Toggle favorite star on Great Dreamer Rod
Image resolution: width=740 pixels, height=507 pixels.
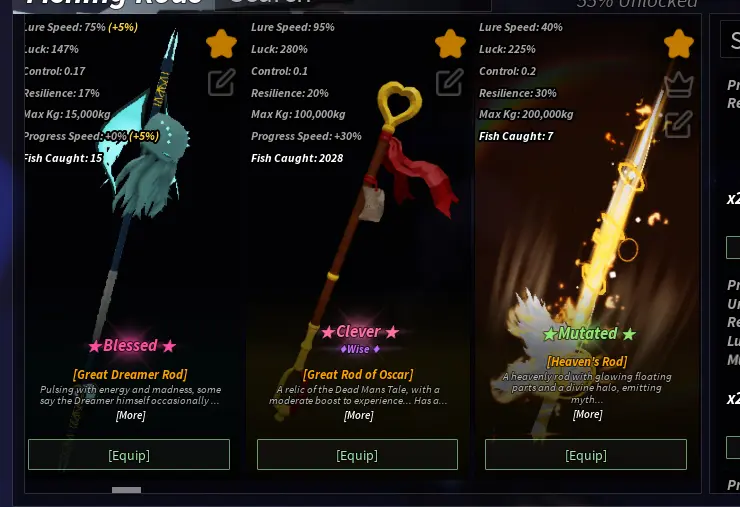[221, 43]
